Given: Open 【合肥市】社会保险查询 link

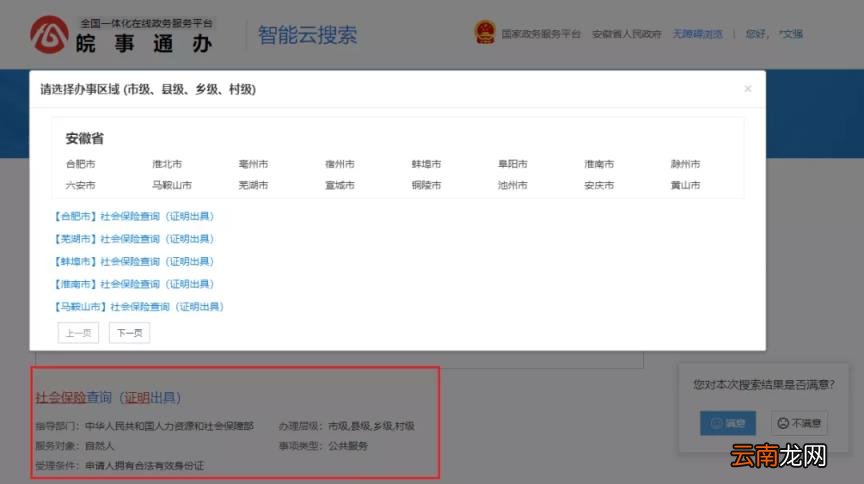Looking at the screenshot, I should 134,216.
